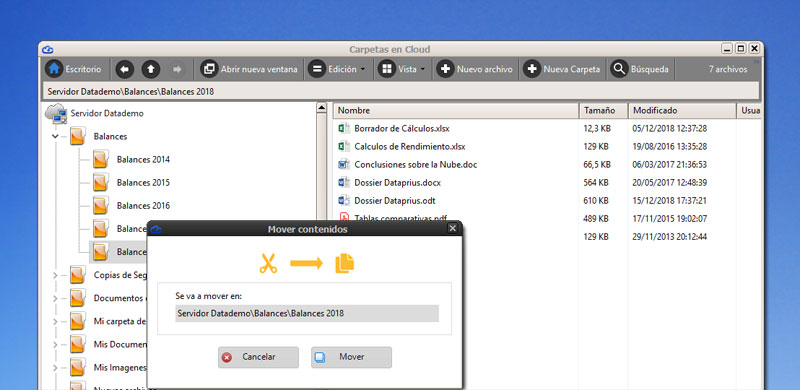Go to Escritorio home button
The height and width of the screenshot is (390, 800).
click(73, 69)
